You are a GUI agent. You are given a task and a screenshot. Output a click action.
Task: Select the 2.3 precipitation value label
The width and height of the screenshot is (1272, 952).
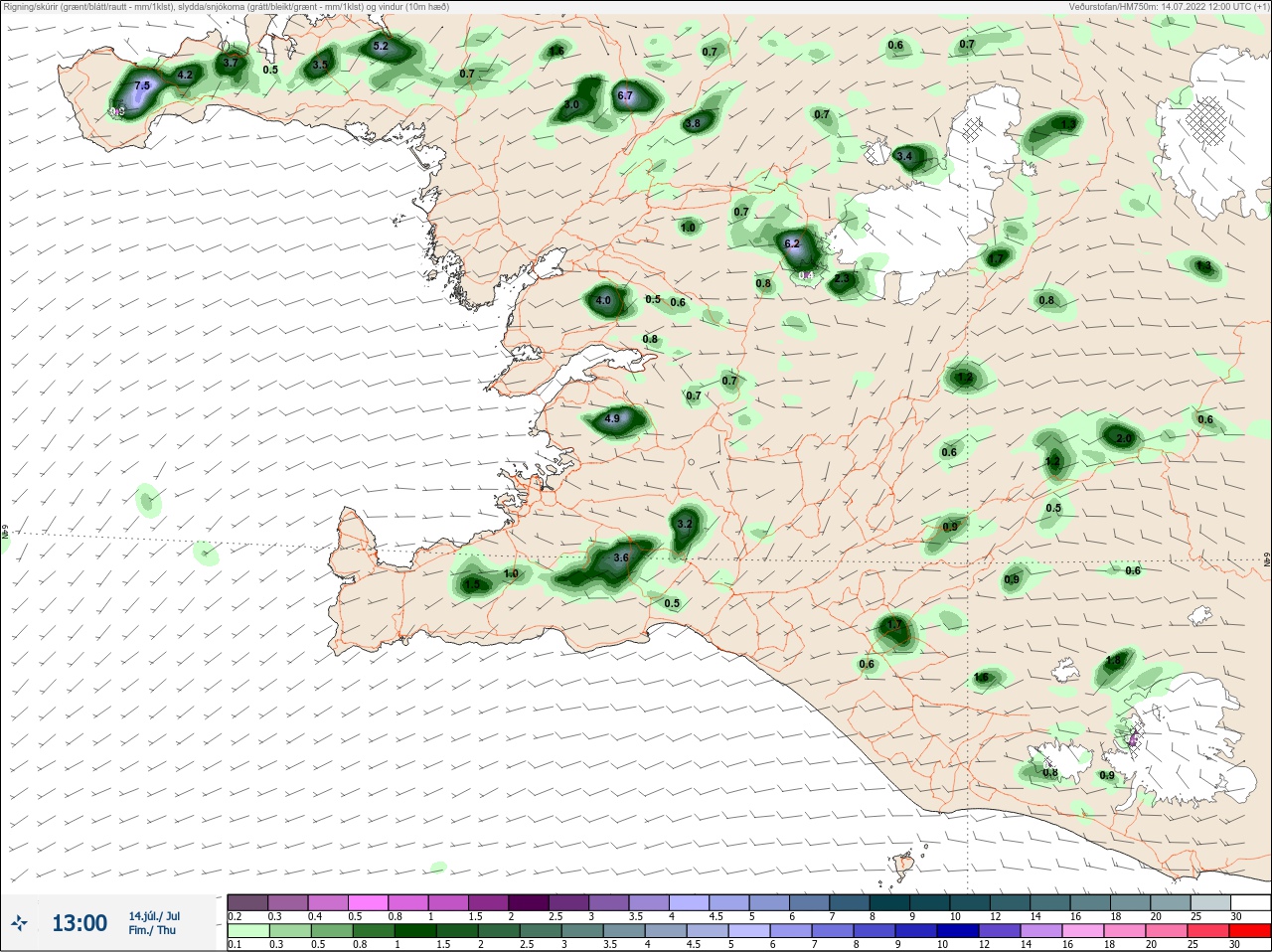pyautogui.click(x=843, y=279)
